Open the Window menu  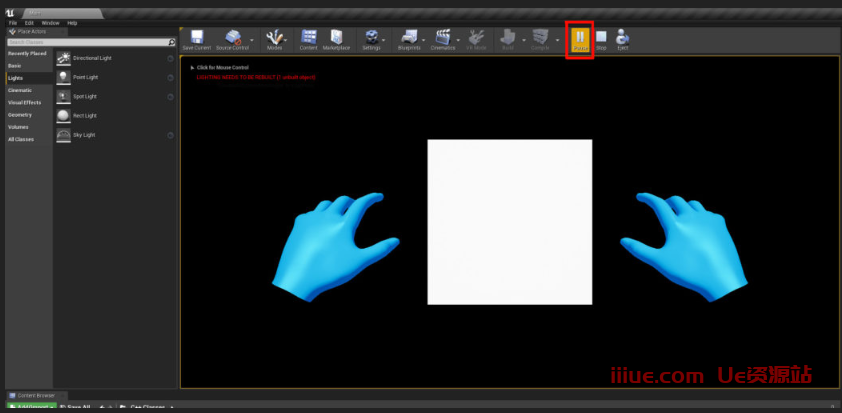coord(50,22)
